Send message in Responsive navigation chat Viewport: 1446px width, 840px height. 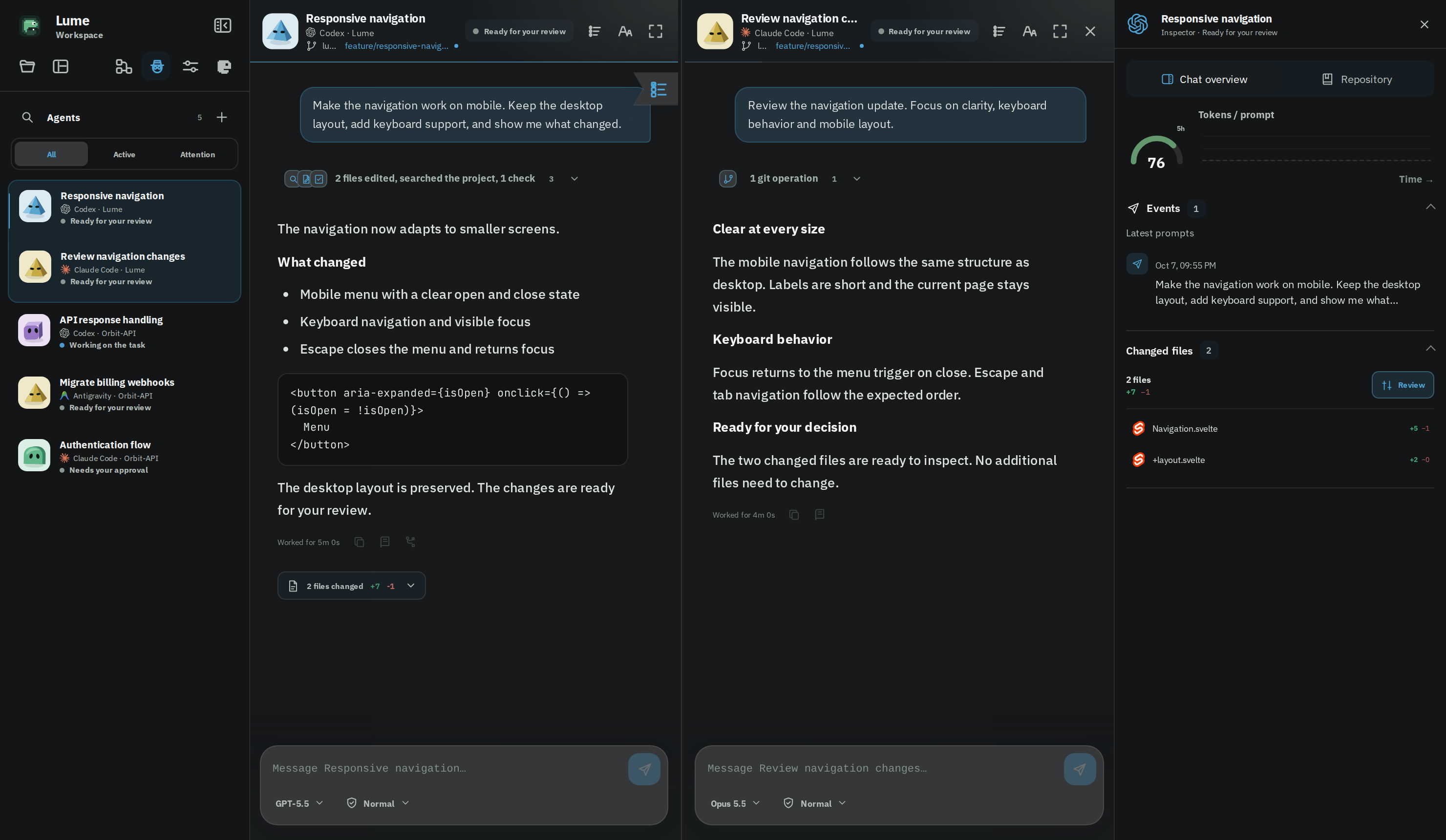(x=644, y=769)
